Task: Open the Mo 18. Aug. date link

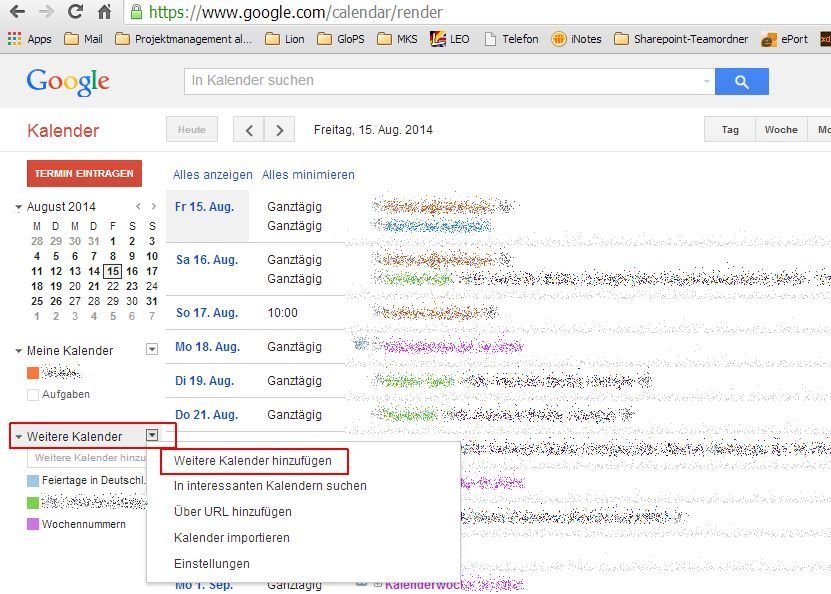Action: 207,347
